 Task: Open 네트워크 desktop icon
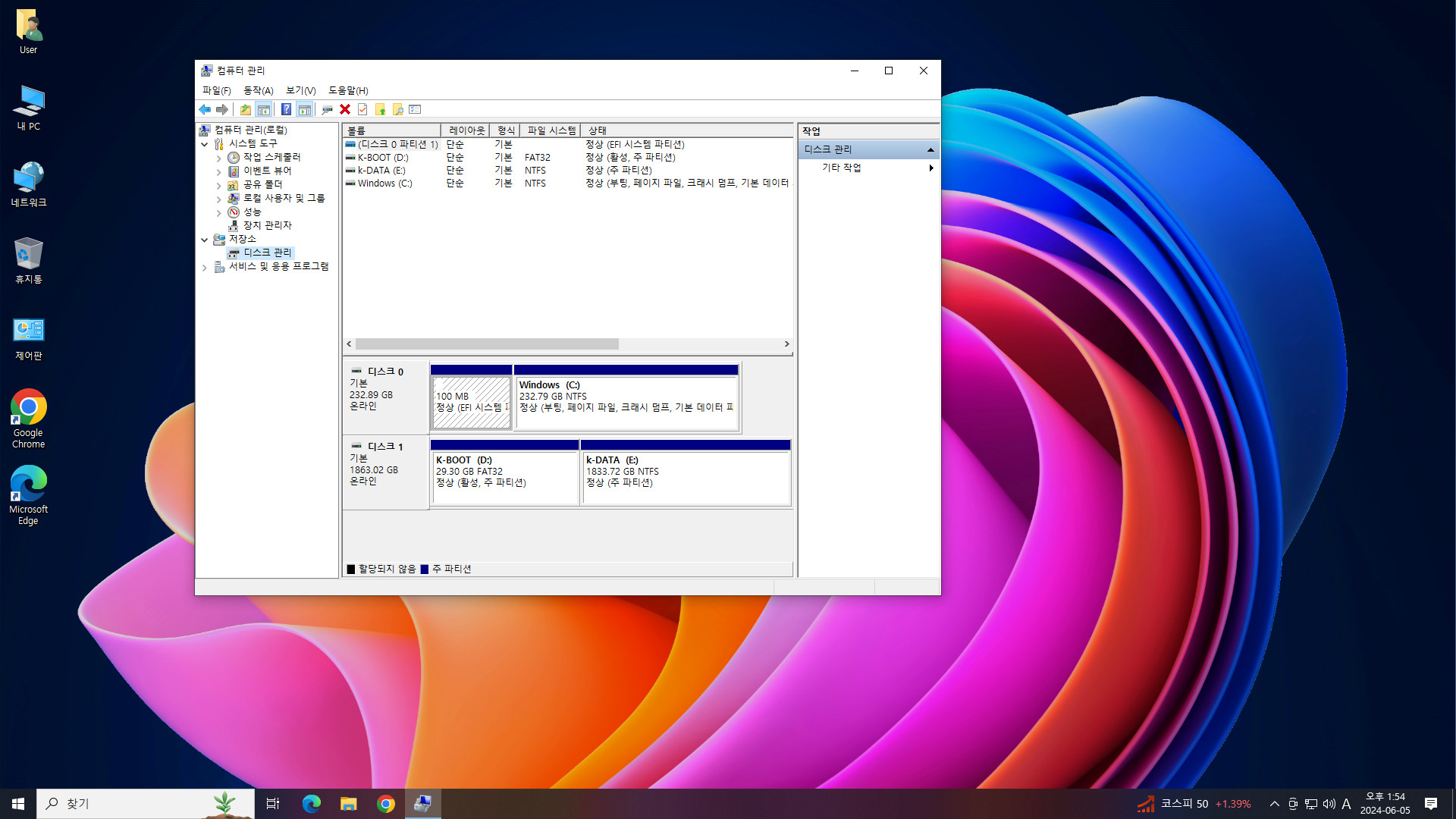pos(28,184)
